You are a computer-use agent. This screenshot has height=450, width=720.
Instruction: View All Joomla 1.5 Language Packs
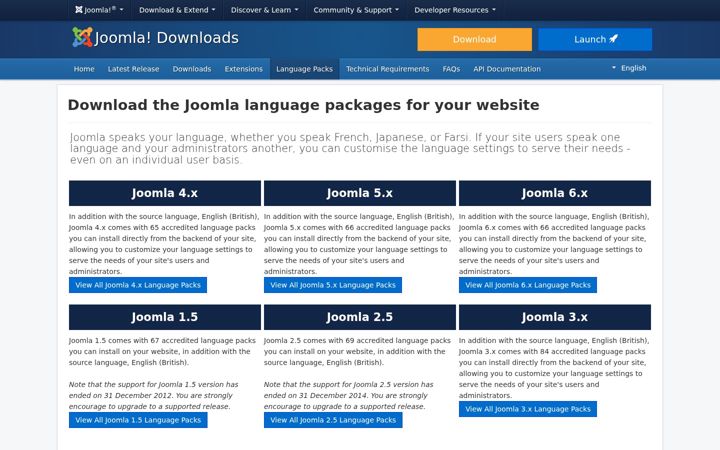[x=138, y=420]
